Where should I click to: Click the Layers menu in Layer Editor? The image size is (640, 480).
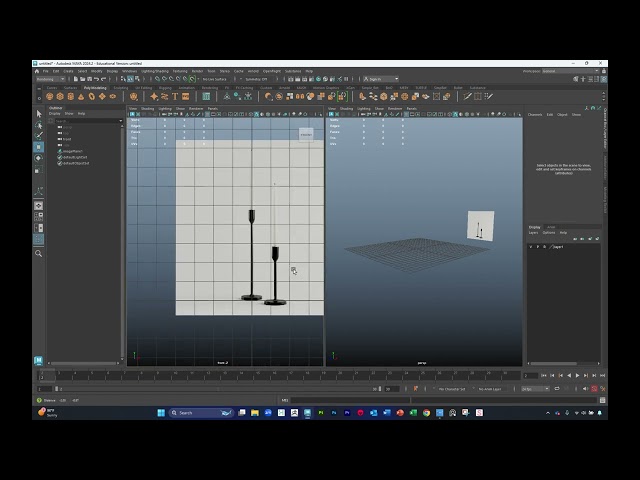tap(533, 233)
